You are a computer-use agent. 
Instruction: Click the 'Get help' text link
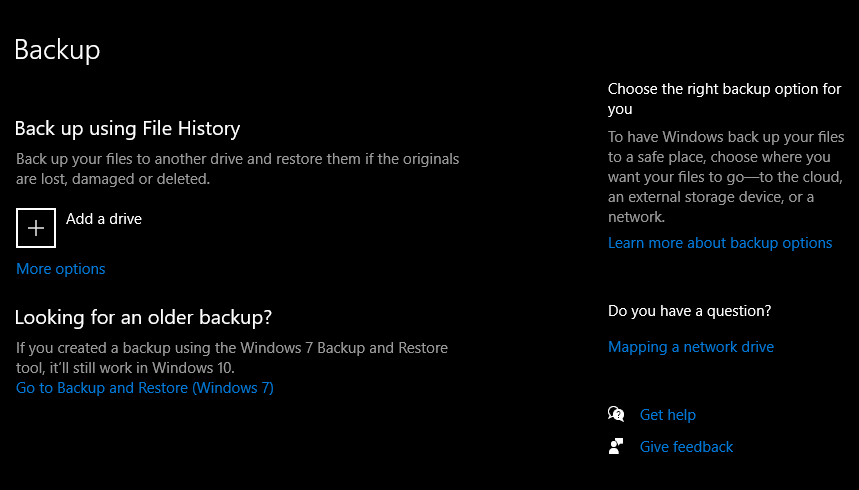pos(668,415)
